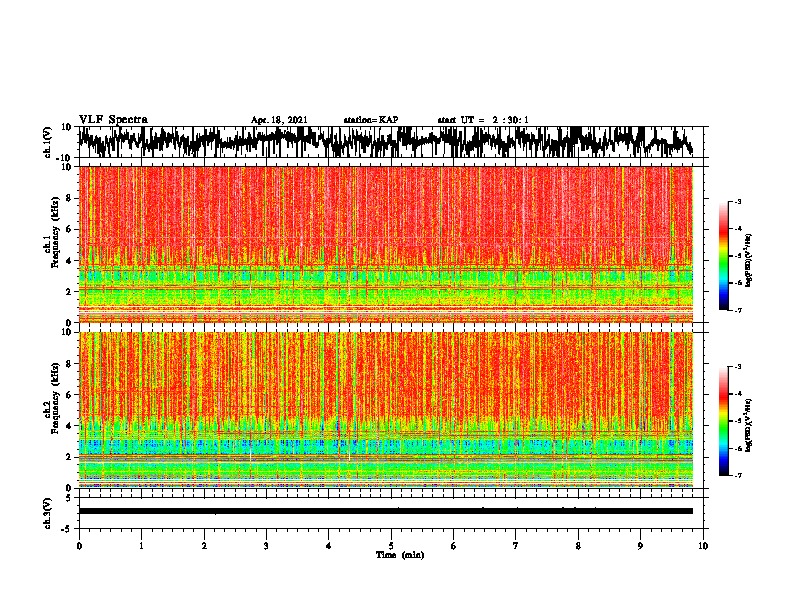Click time axis tick label "9"

coord(640,546)
